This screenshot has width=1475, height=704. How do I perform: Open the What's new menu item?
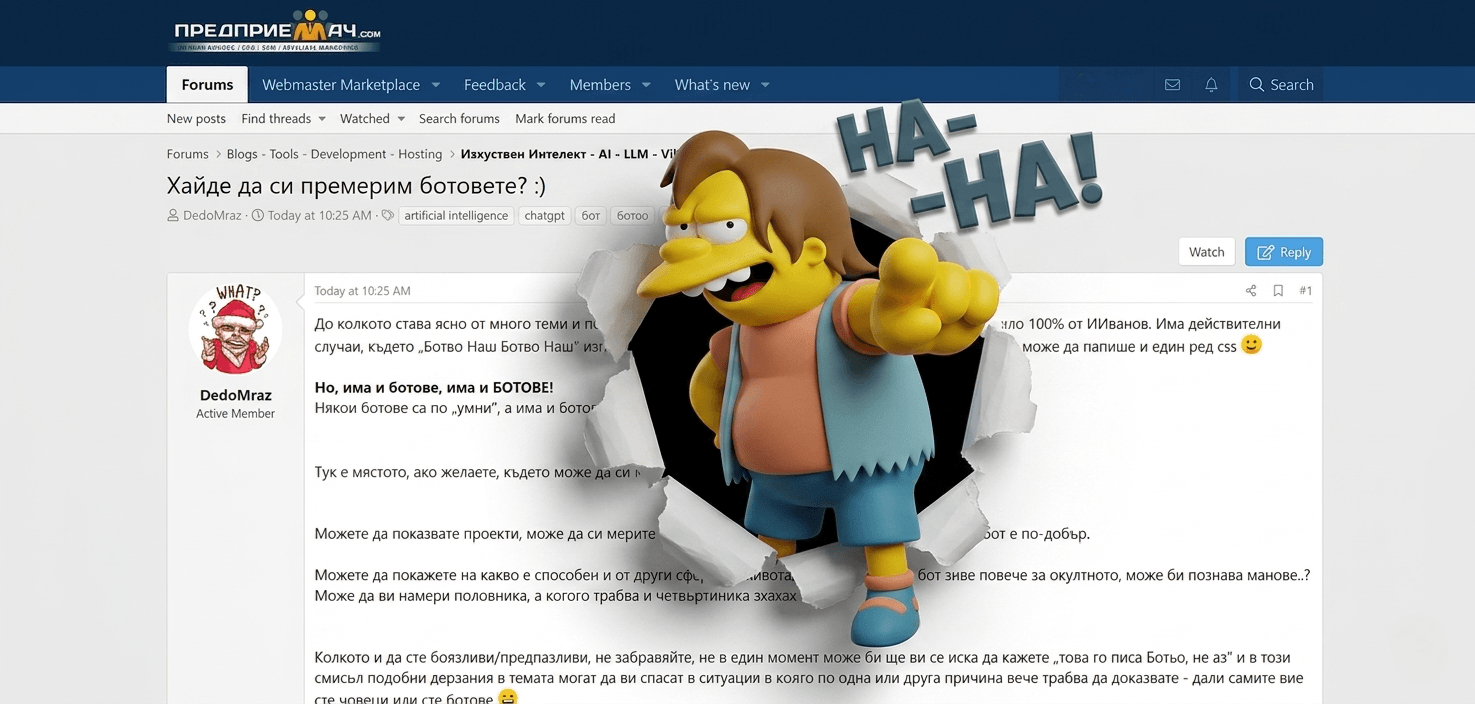coord(712,85)
